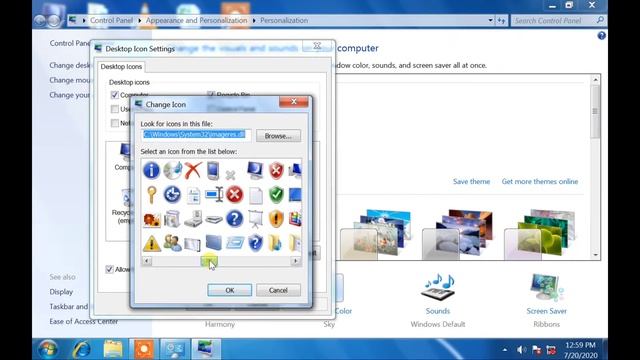This screenshot has height=360, width=640.
Task: Open Ease of Access Center link
Action: click(x=84, y=322)
